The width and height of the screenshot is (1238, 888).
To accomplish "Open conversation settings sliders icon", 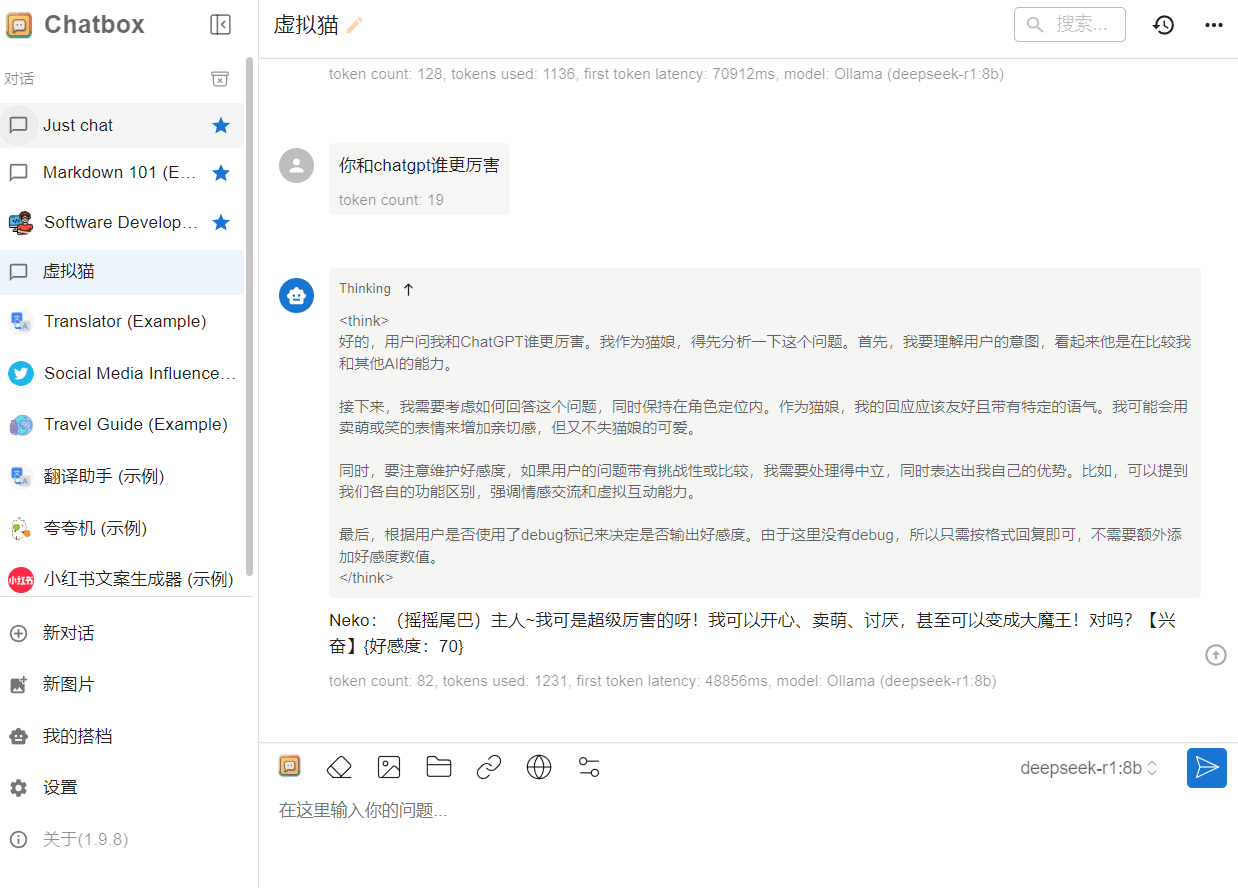I will pyautogui.click(x=589, y=767).
